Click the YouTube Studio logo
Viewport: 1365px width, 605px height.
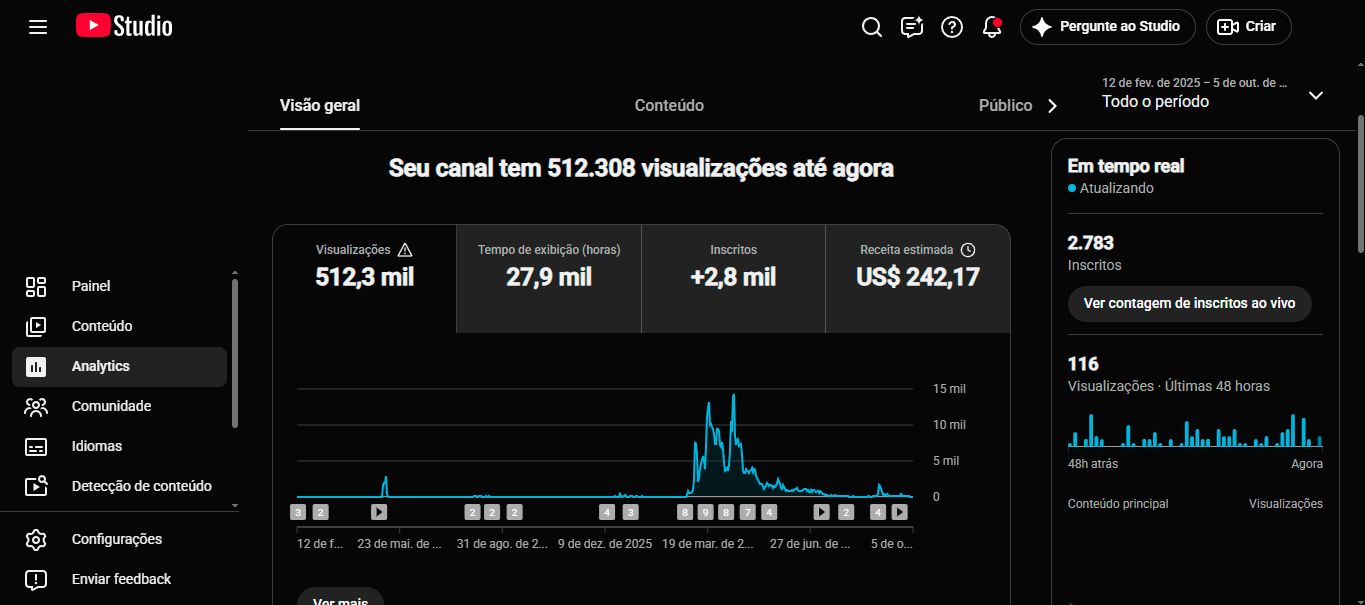pos(124,26)
